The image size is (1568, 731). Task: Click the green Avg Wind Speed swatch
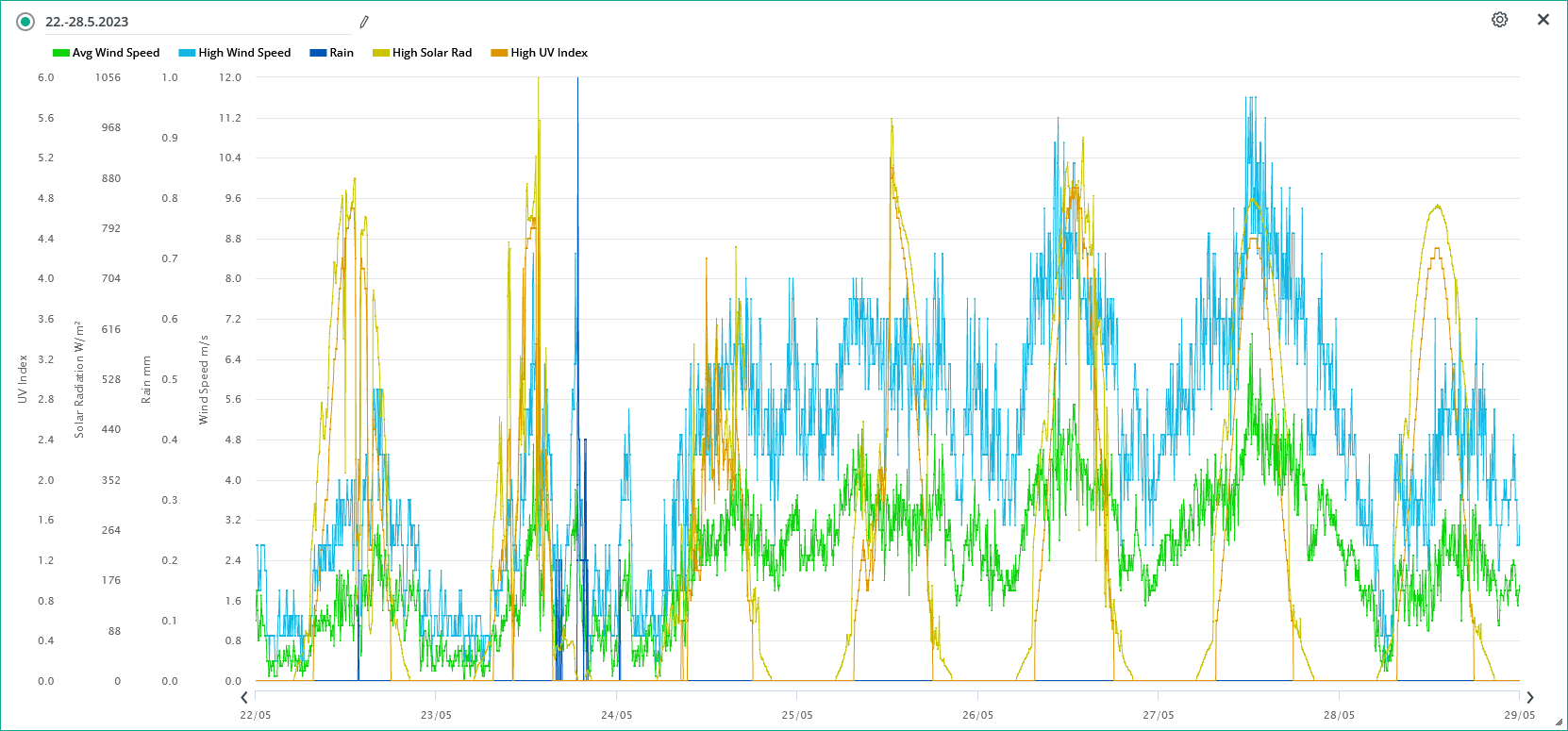coord(61,53)
